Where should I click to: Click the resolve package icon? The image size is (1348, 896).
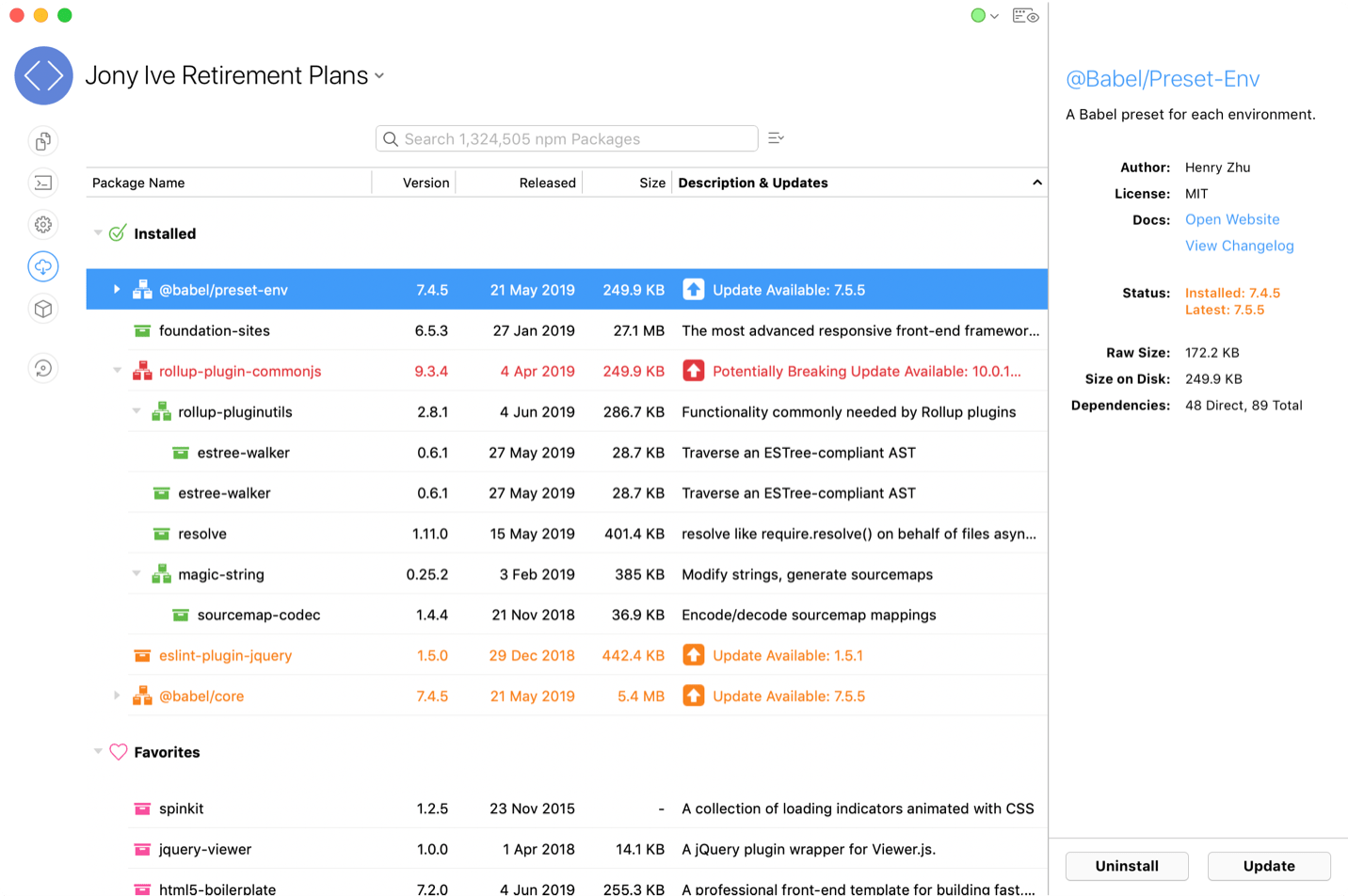(x=162, y=534)
